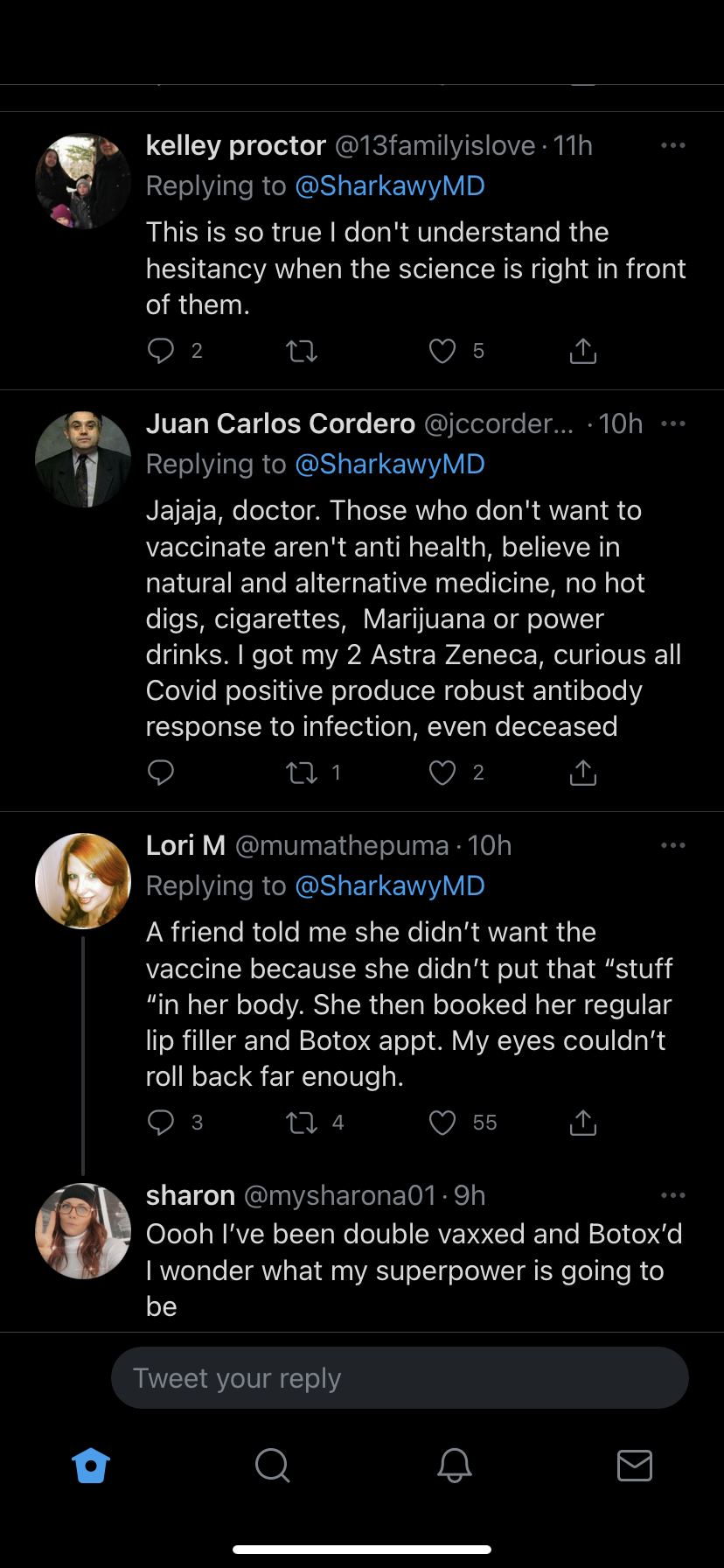Reply to kelley proctor's tweet

coord(161,352)
